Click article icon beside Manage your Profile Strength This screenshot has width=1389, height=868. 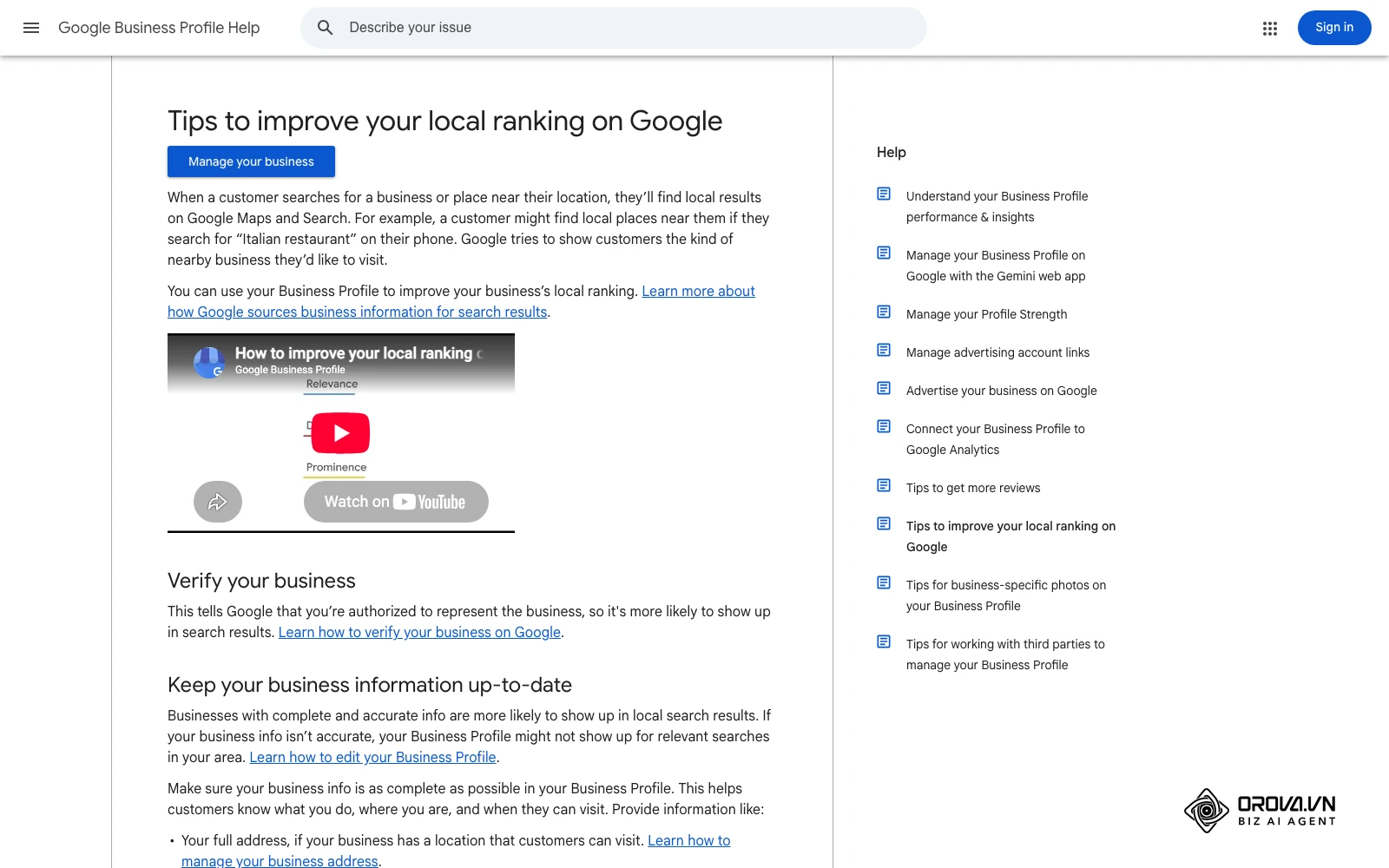tap(884, 312)
